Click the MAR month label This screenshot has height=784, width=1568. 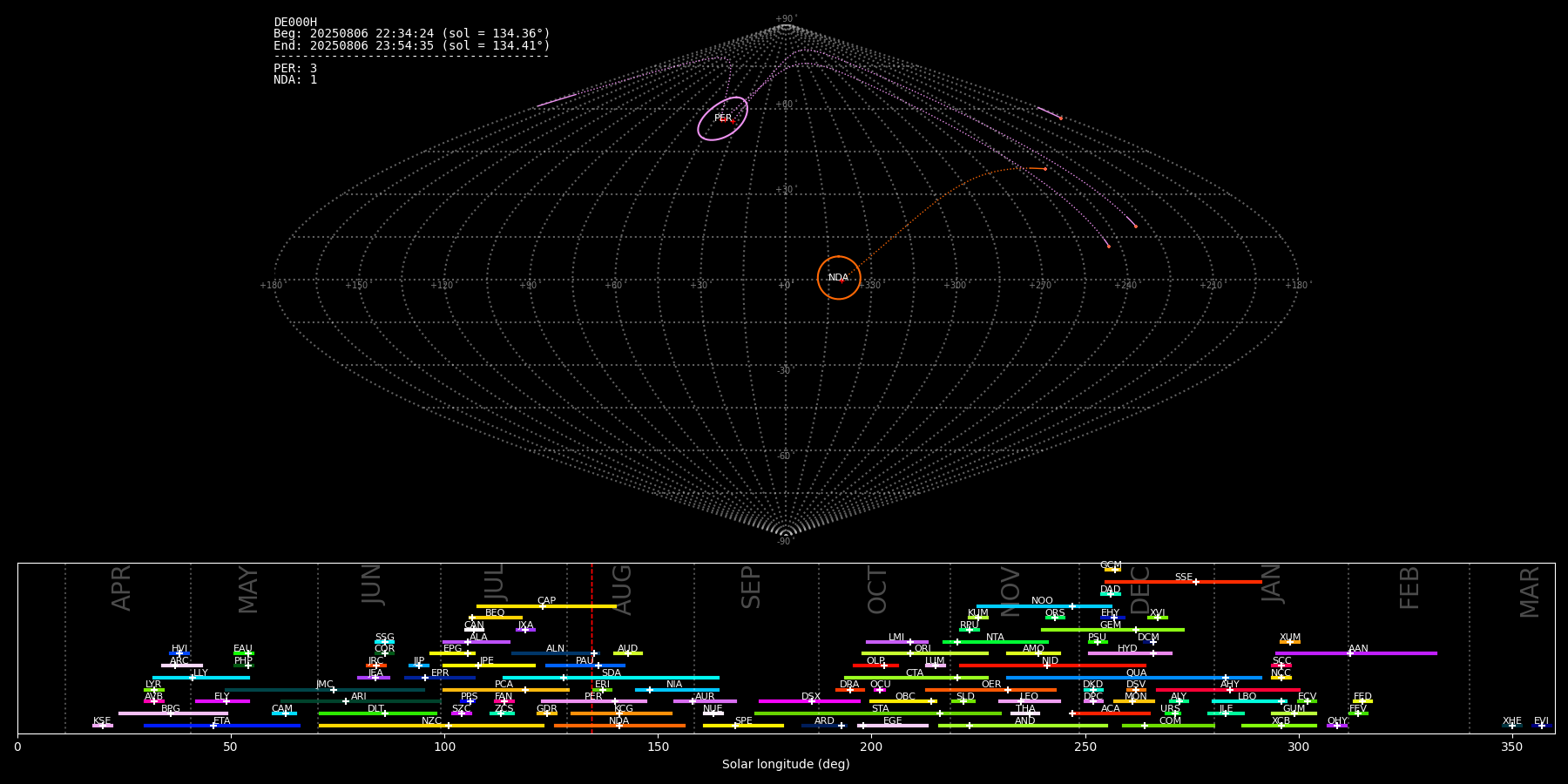coord(1530,592)
